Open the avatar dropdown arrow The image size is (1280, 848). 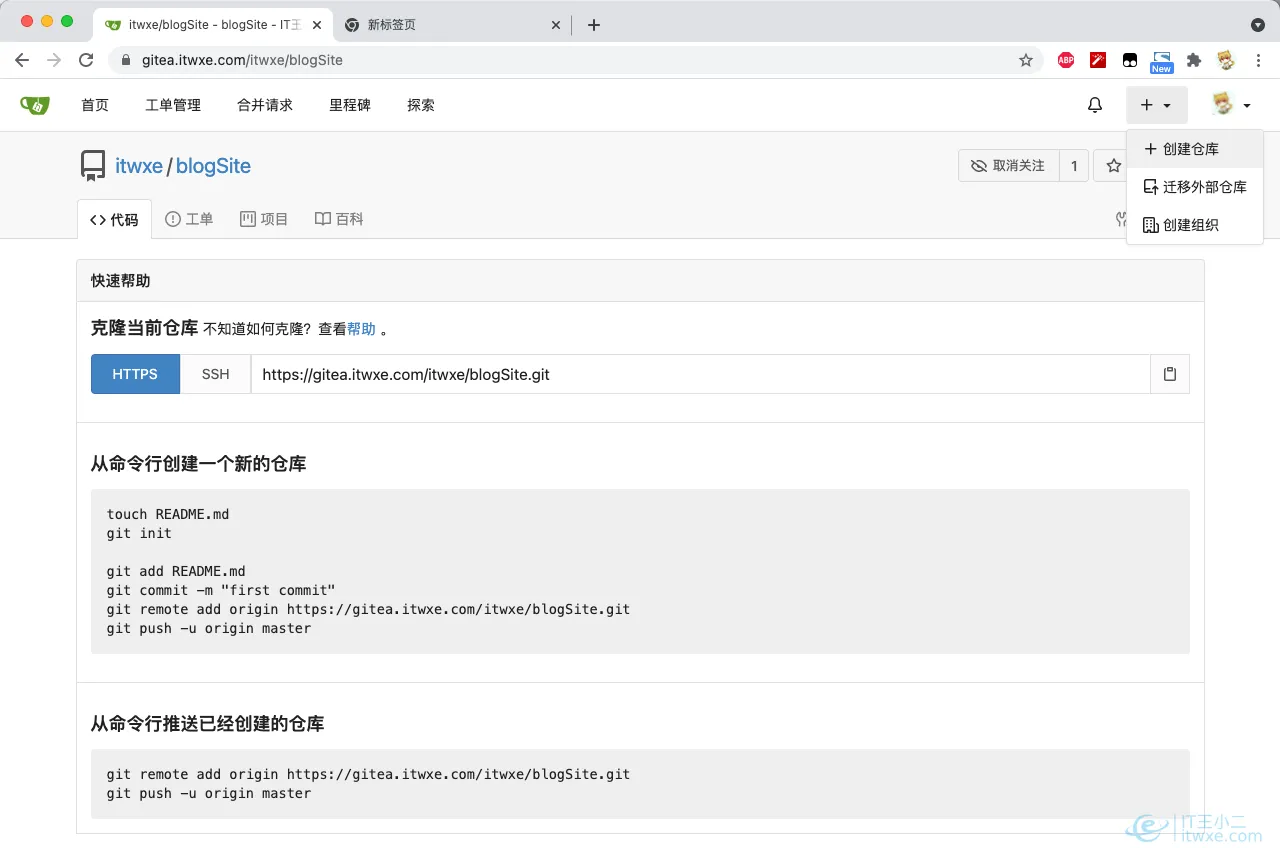(1245, 104)
